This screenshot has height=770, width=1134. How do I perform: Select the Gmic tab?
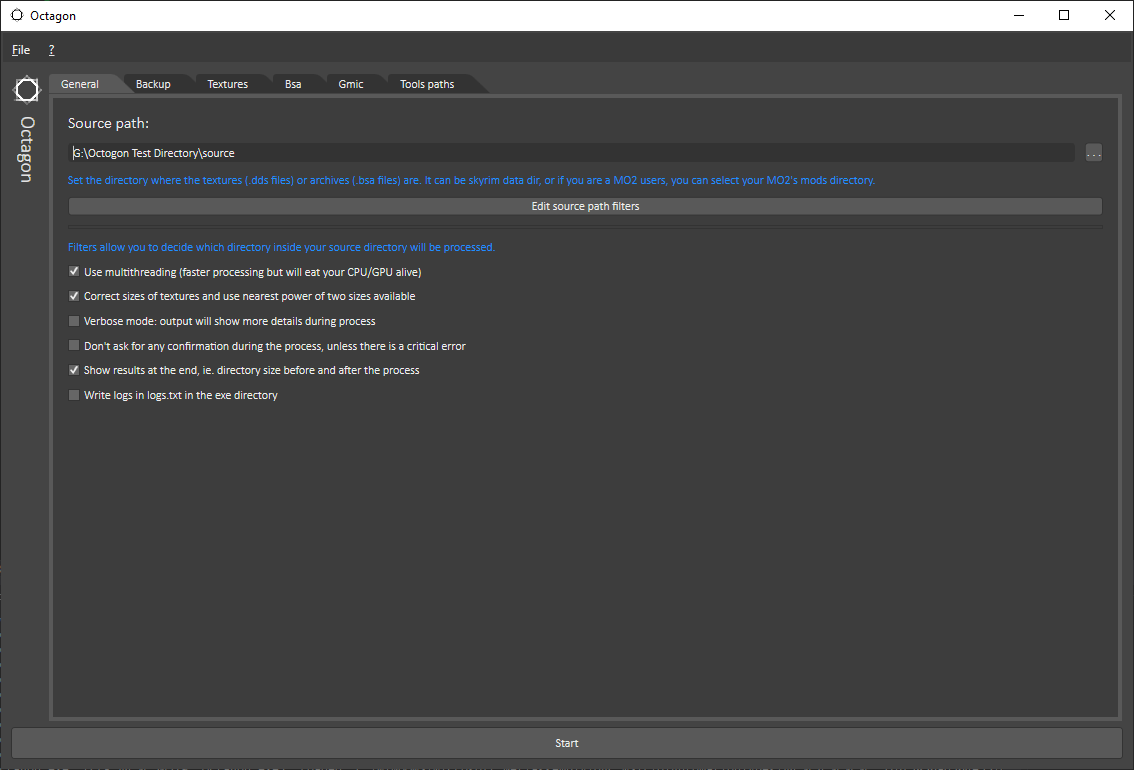(351, 84)
